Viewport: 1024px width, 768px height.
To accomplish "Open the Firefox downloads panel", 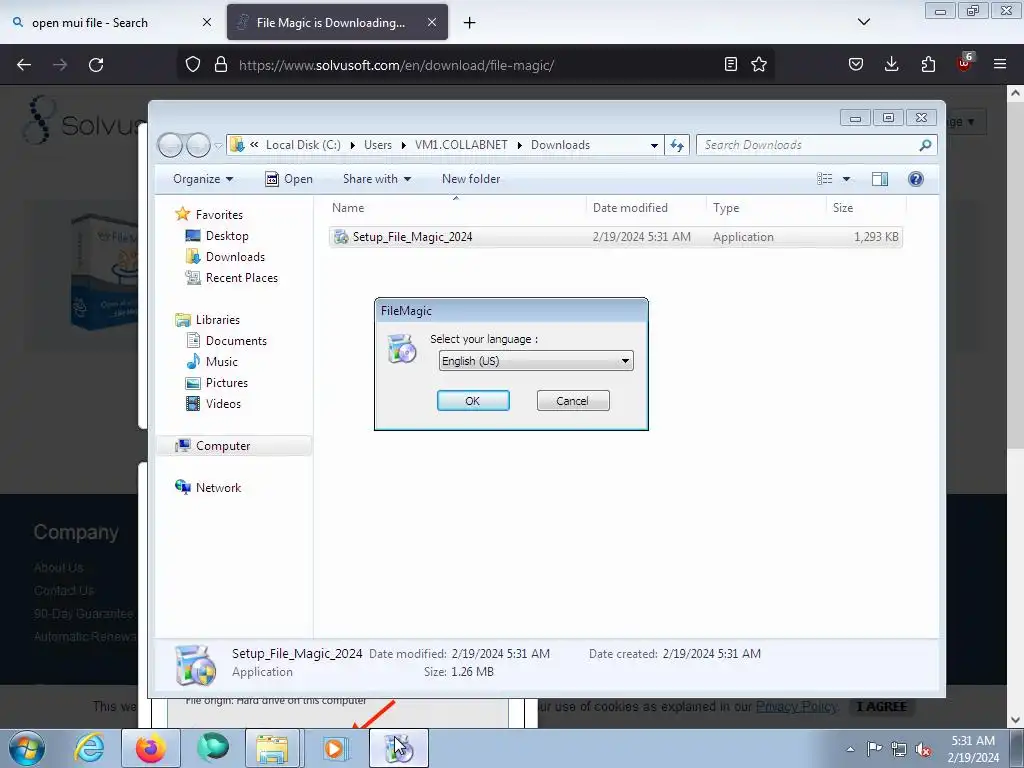I will (891, 64).
